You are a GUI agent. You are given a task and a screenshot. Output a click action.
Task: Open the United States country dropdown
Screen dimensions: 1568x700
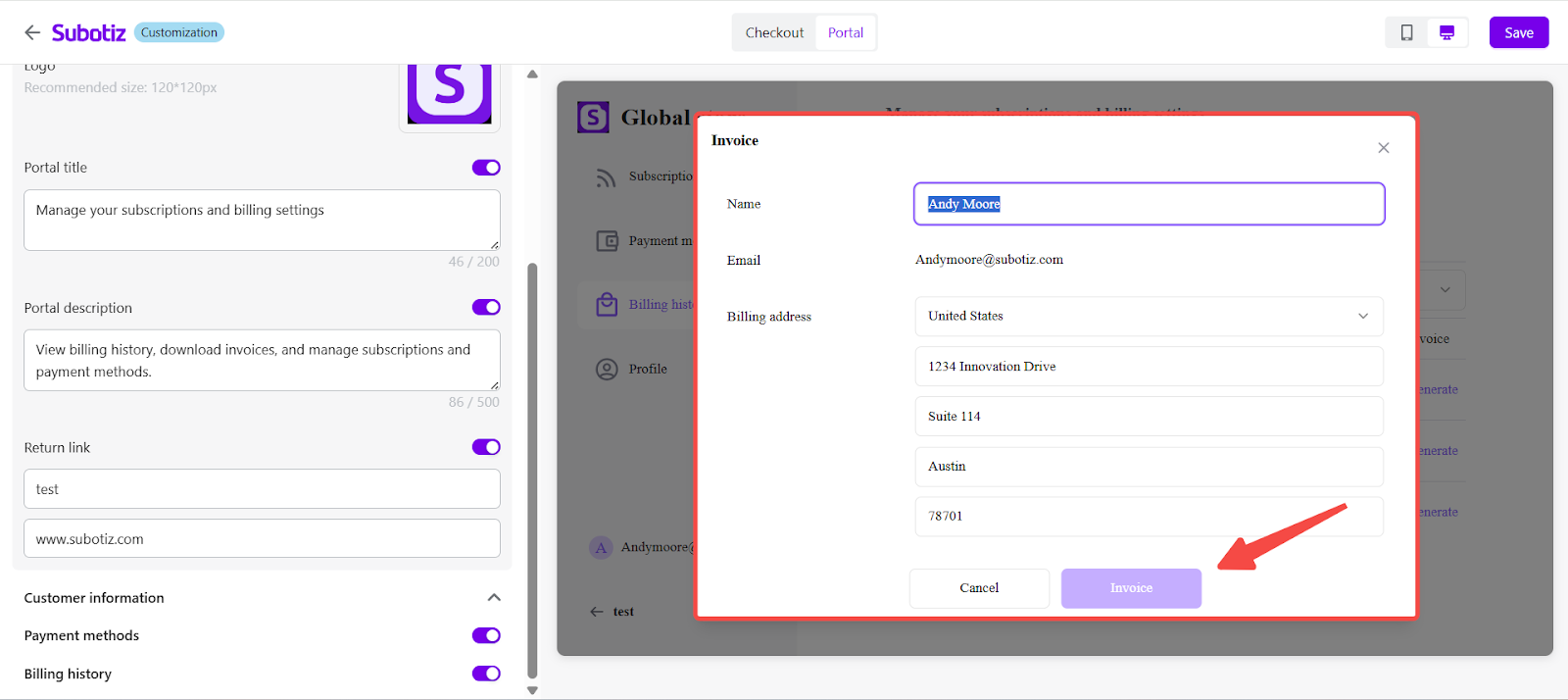(1148, 317)
